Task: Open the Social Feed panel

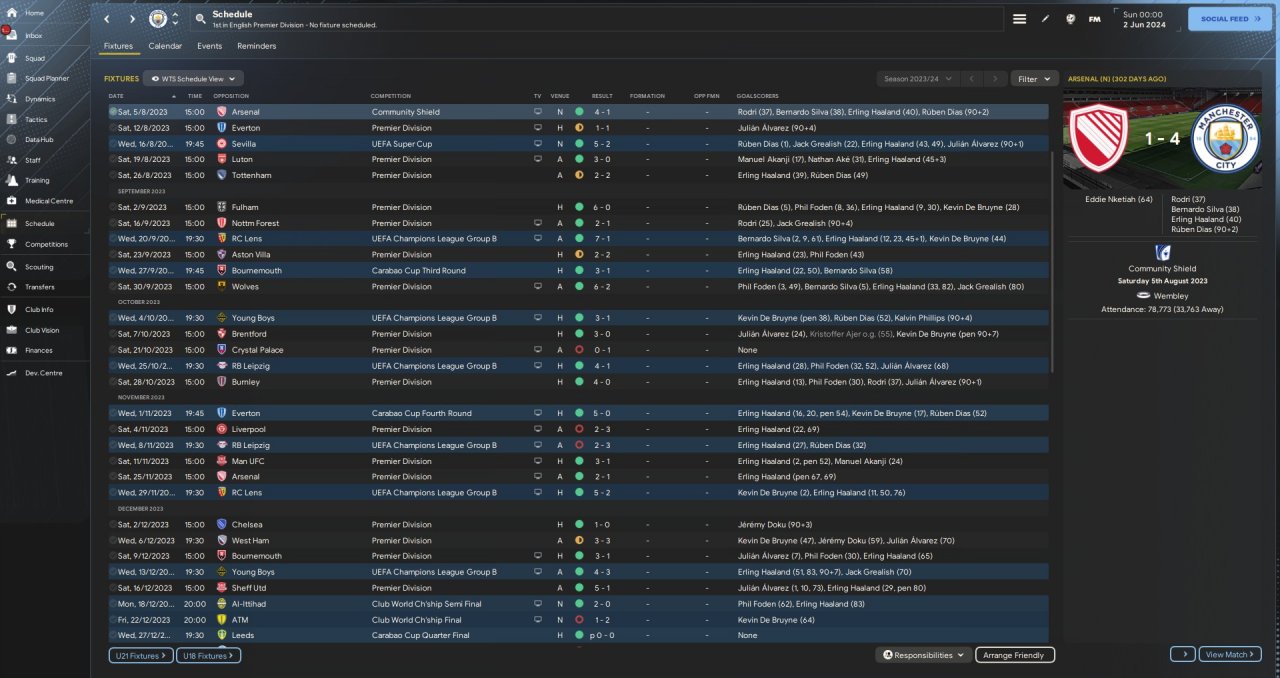Action: click(1229, 19)
